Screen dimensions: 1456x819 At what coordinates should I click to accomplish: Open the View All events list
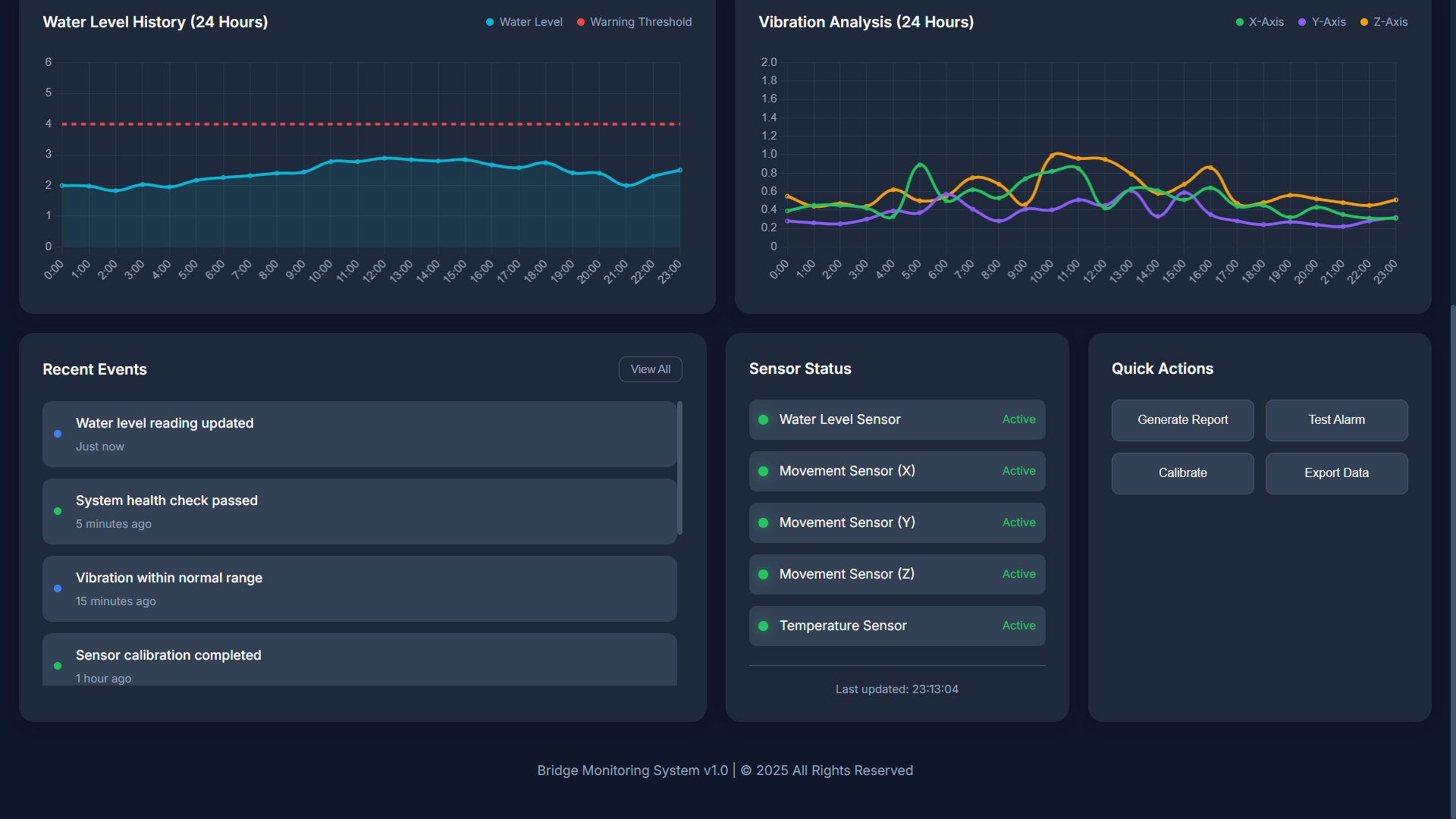[650, 369]
